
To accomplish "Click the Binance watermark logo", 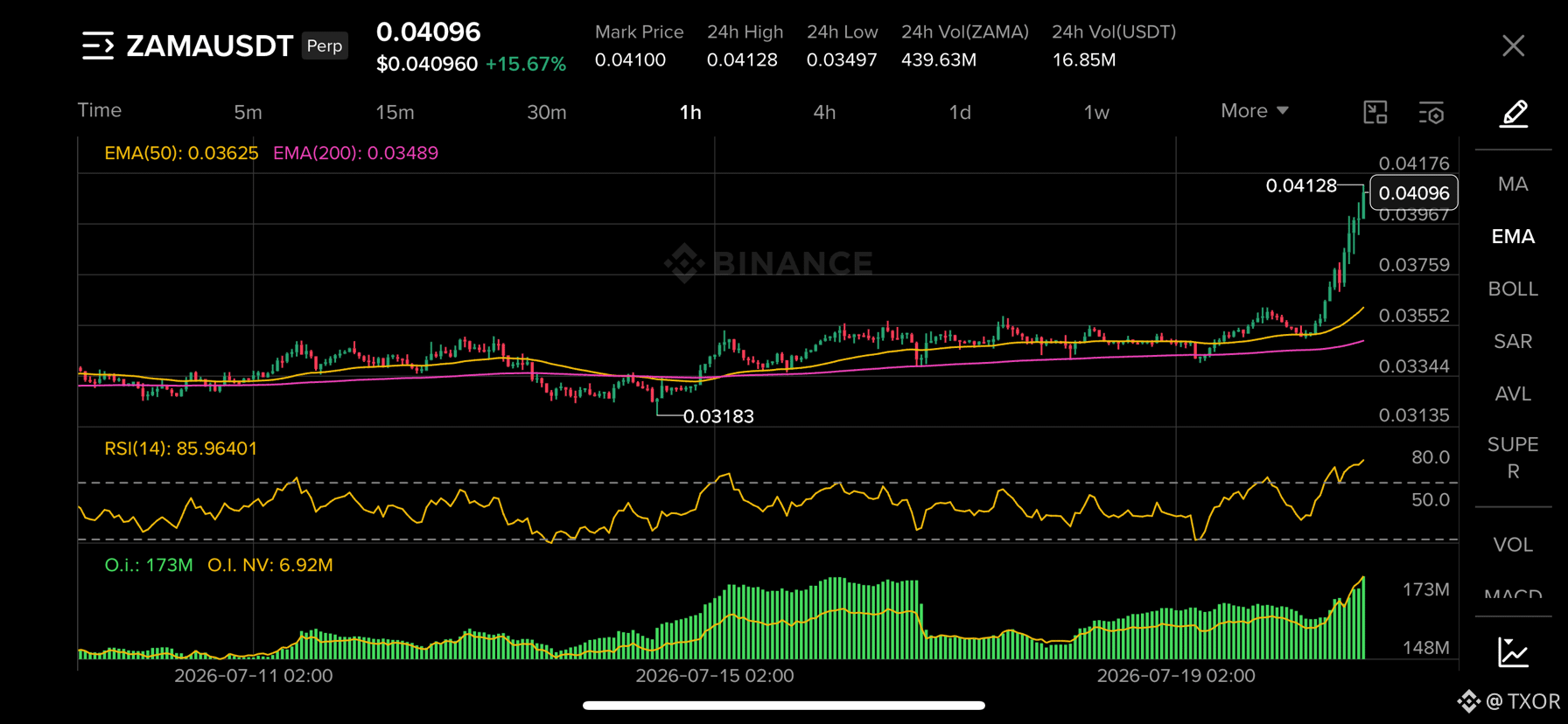I will click(768, 263).
